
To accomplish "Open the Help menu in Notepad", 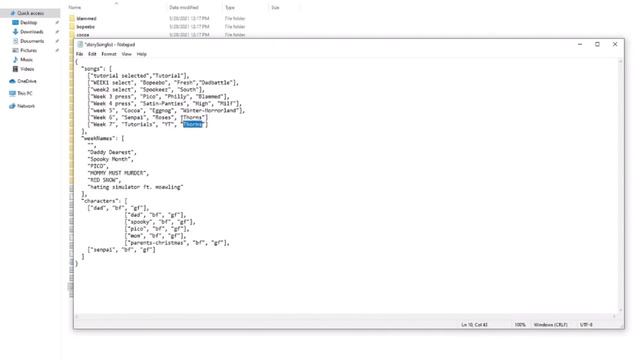I will pos(142,54).
